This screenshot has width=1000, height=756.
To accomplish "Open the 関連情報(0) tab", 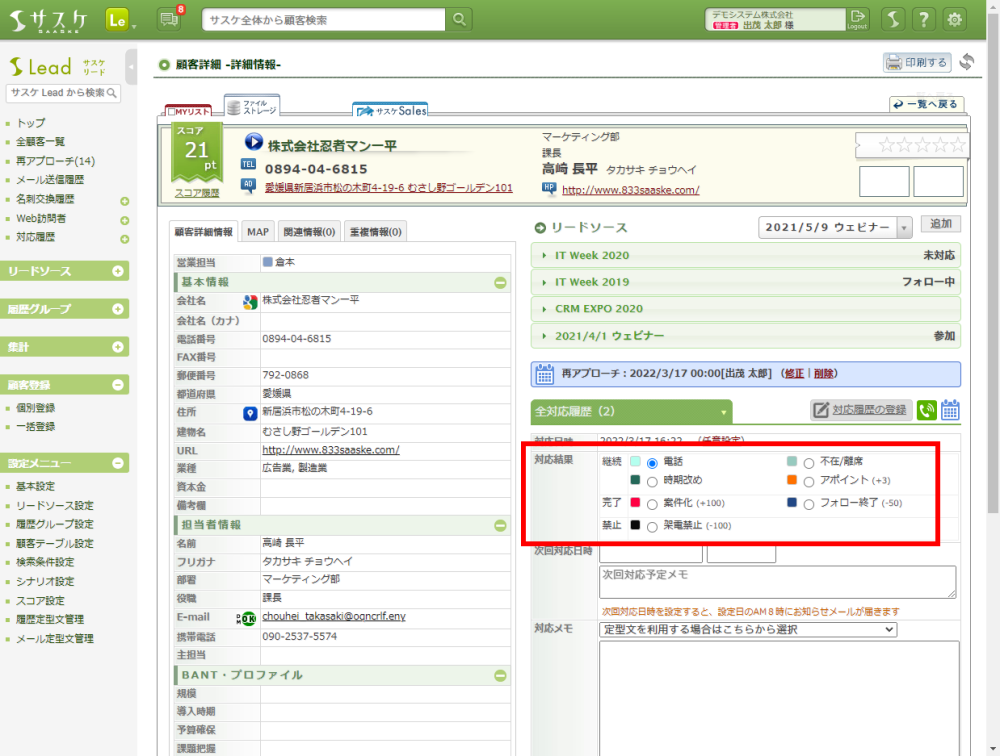I will pos(309,232).
